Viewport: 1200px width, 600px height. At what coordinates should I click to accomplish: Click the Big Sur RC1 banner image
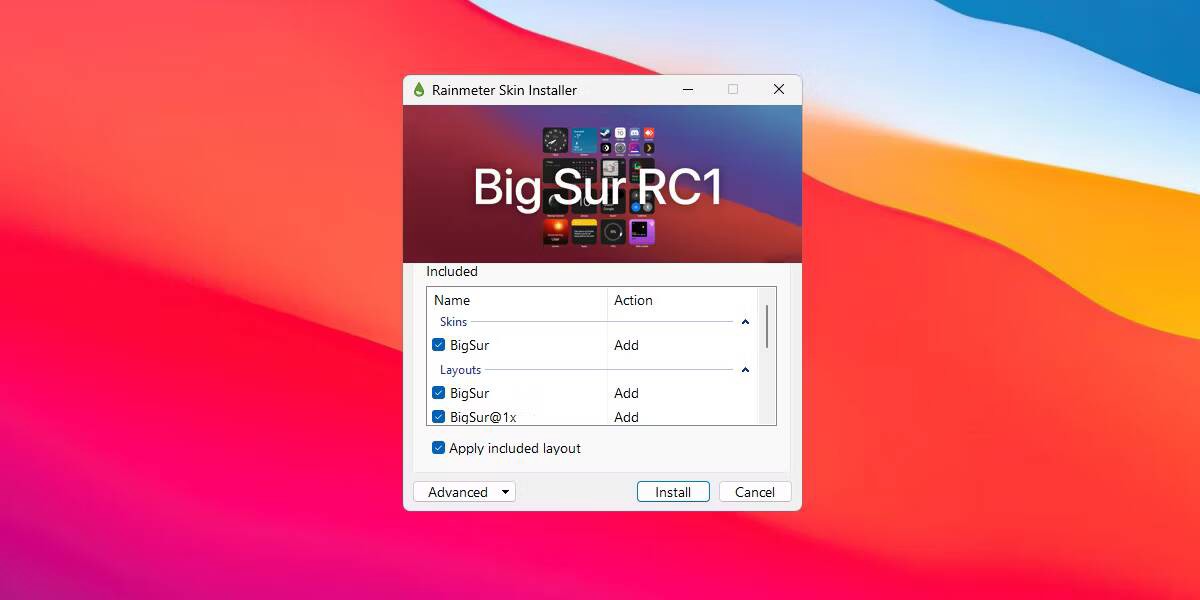tap(602, 184)
